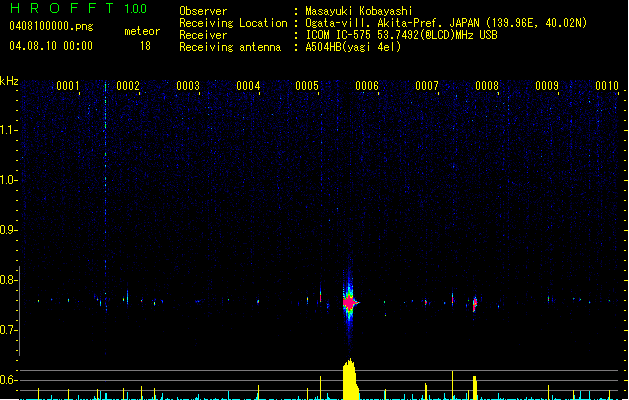Click the A504HB(yagi 4el) antenna text

[353, 47]
